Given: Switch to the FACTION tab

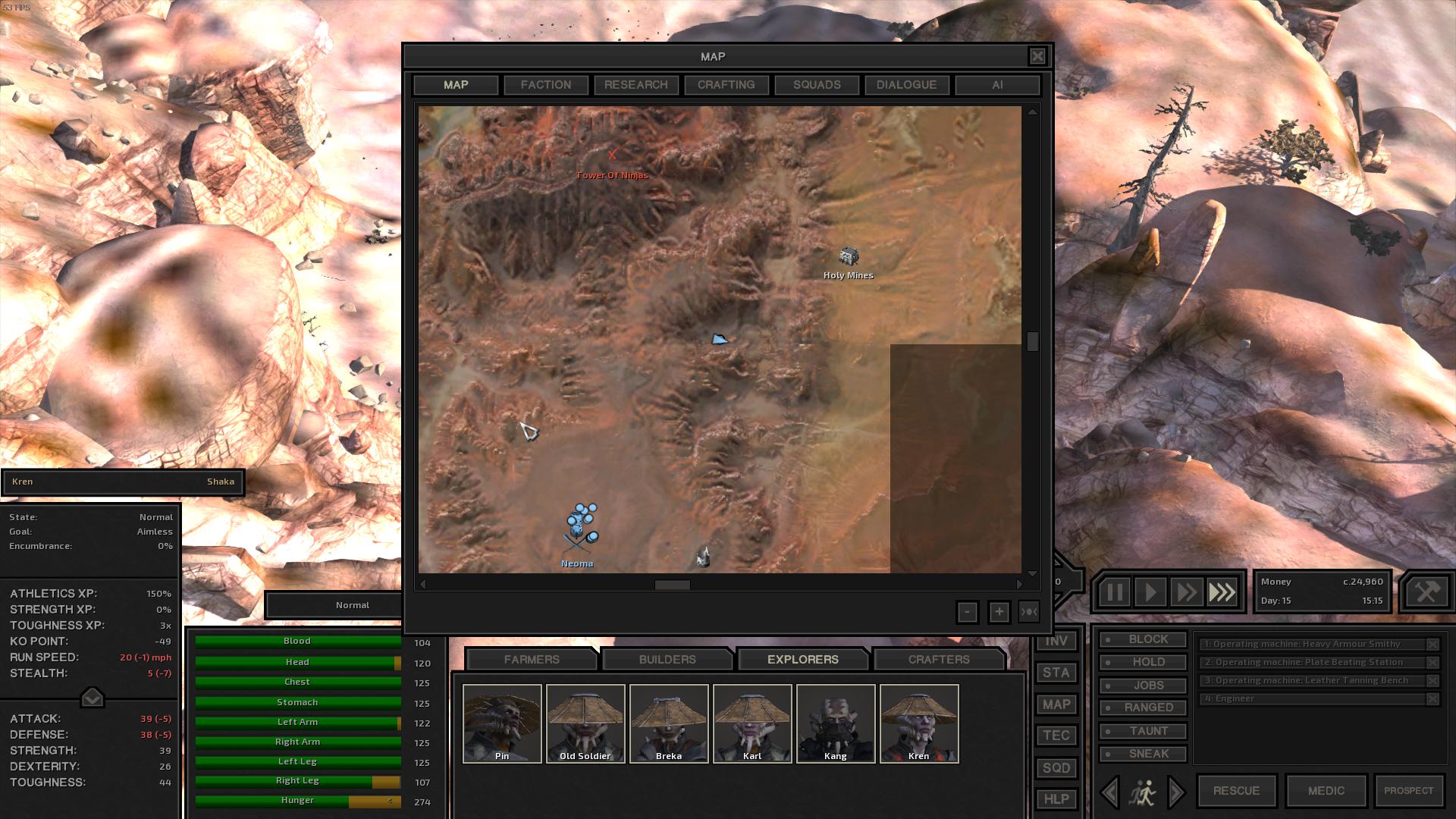Looking at the screenshot, I should 546,85.
